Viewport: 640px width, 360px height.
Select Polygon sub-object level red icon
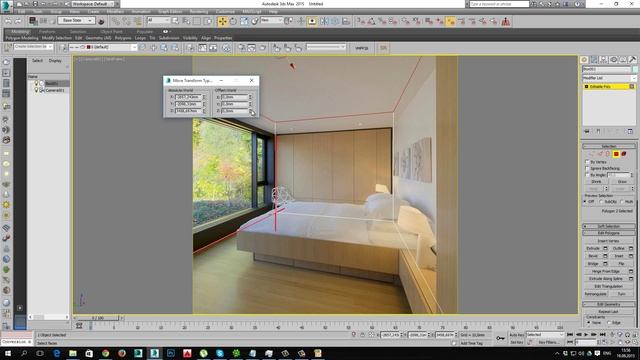(616, 154)
